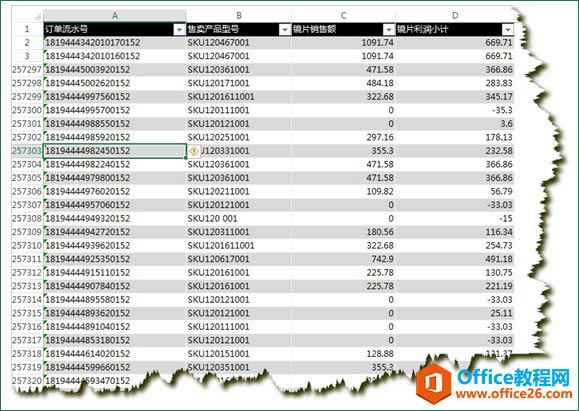Click profit value 345.17

click(x=455, y=97)
